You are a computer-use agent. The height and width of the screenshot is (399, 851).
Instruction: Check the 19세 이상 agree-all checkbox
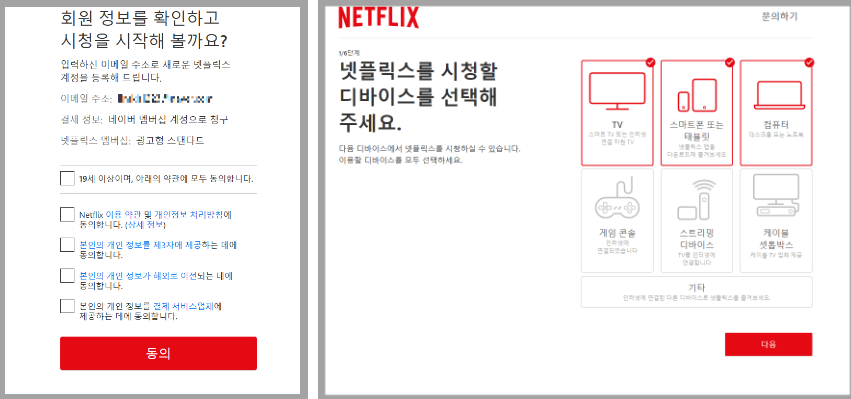[67, 178]
